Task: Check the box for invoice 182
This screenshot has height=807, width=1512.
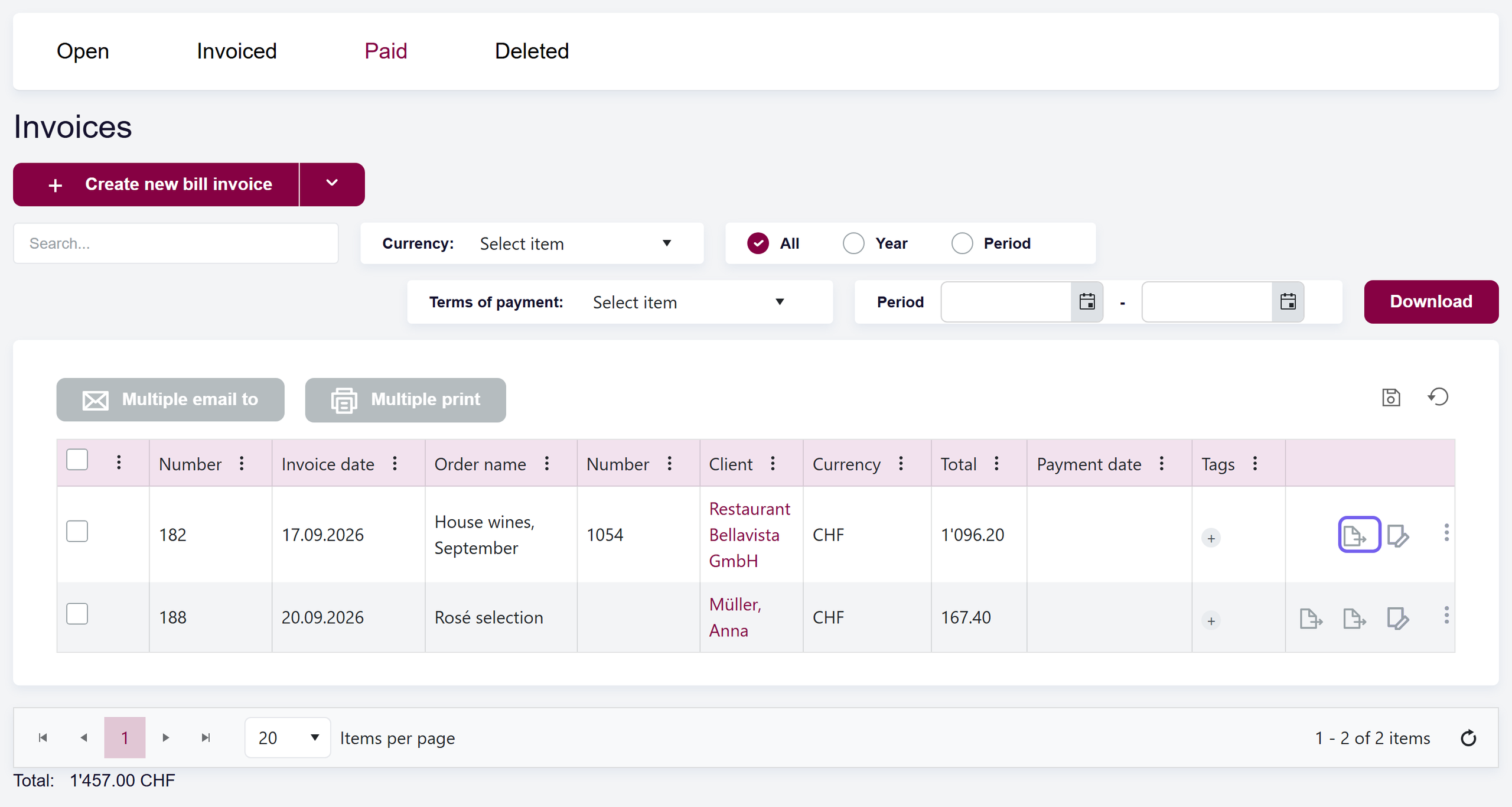Action: tap(77, 531)
